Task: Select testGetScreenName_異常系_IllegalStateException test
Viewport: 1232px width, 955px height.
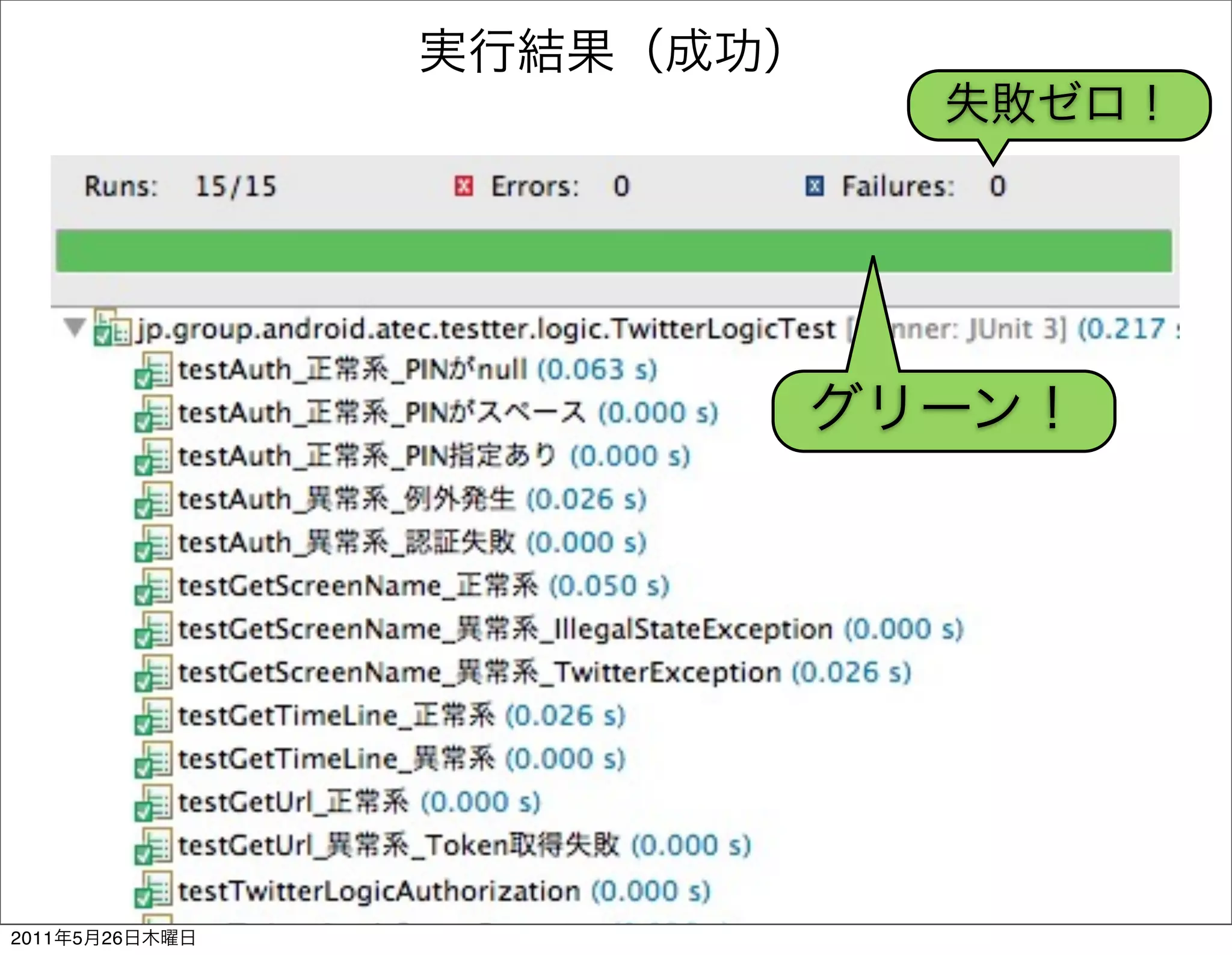Action: (x=505, y=630)
